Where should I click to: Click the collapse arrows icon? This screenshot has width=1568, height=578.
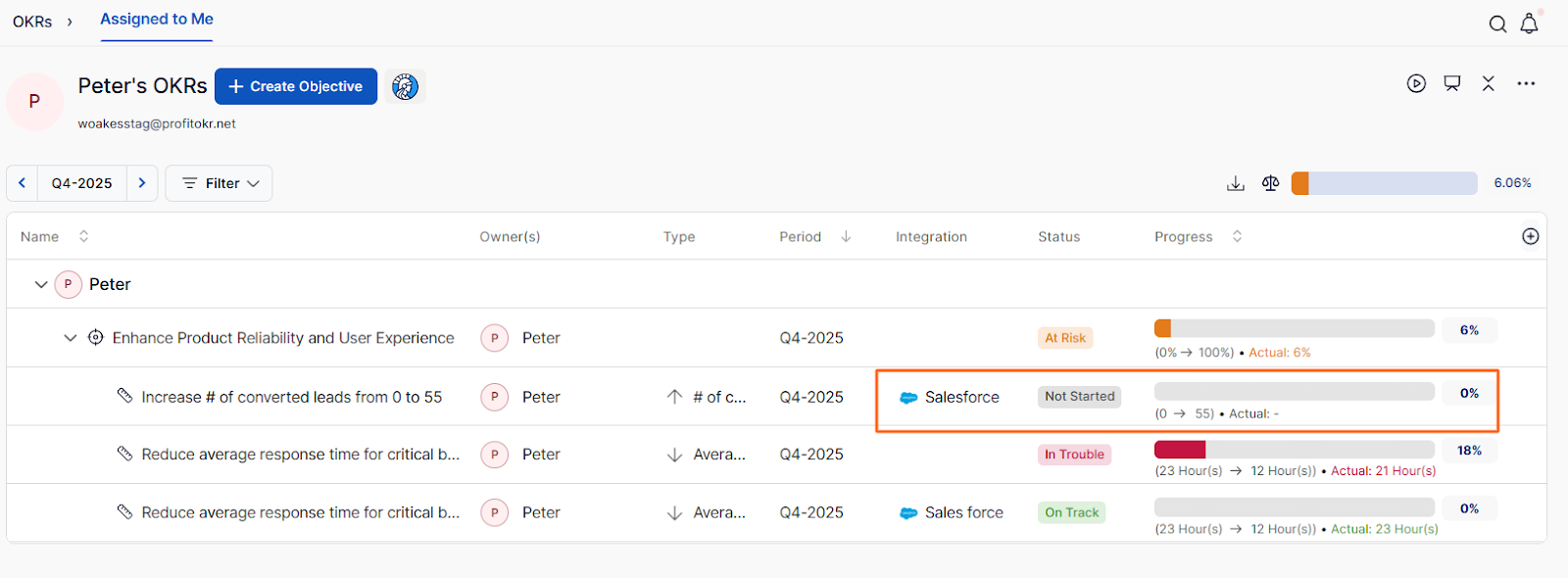point(1489,83)
